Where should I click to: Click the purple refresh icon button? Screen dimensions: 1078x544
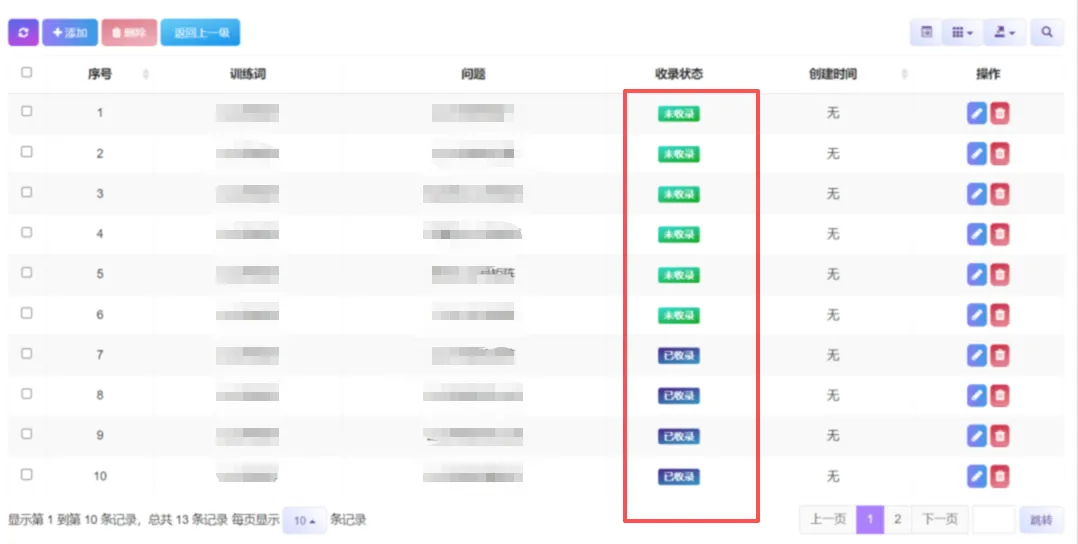(x=23, y=32)
